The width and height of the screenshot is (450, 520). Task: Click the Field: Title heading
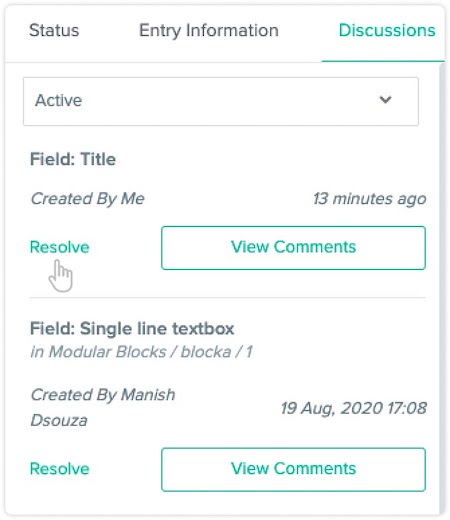tap(73, 159)
